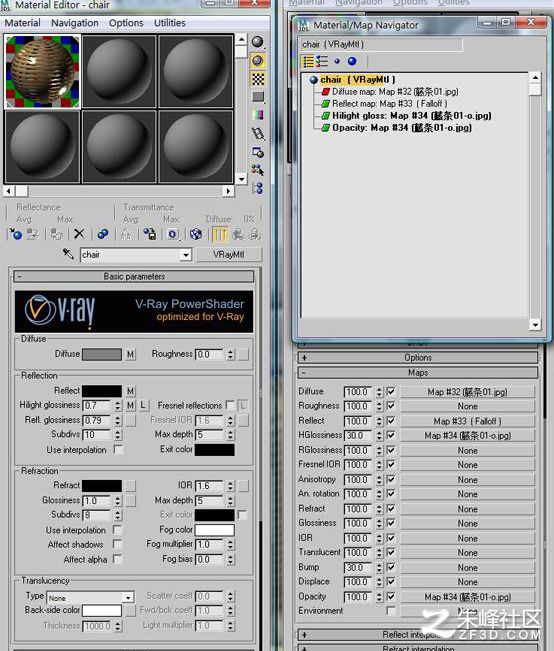The height and width of the screenshot is (651, 554).
Task: Switch Navigator to View List icon
Action: [x=309, y=61]
